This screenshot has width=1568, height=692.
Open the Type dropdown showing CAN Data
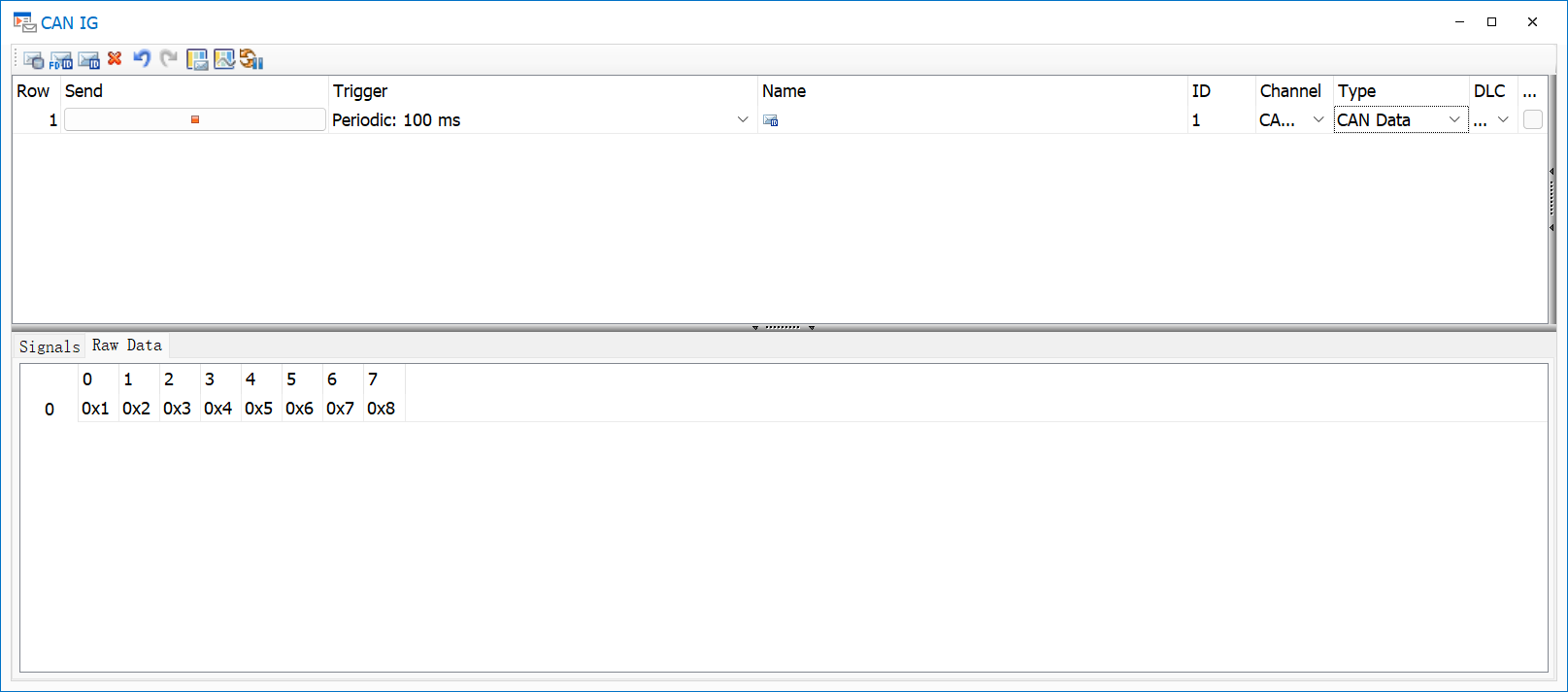[x=1453, y=119]
